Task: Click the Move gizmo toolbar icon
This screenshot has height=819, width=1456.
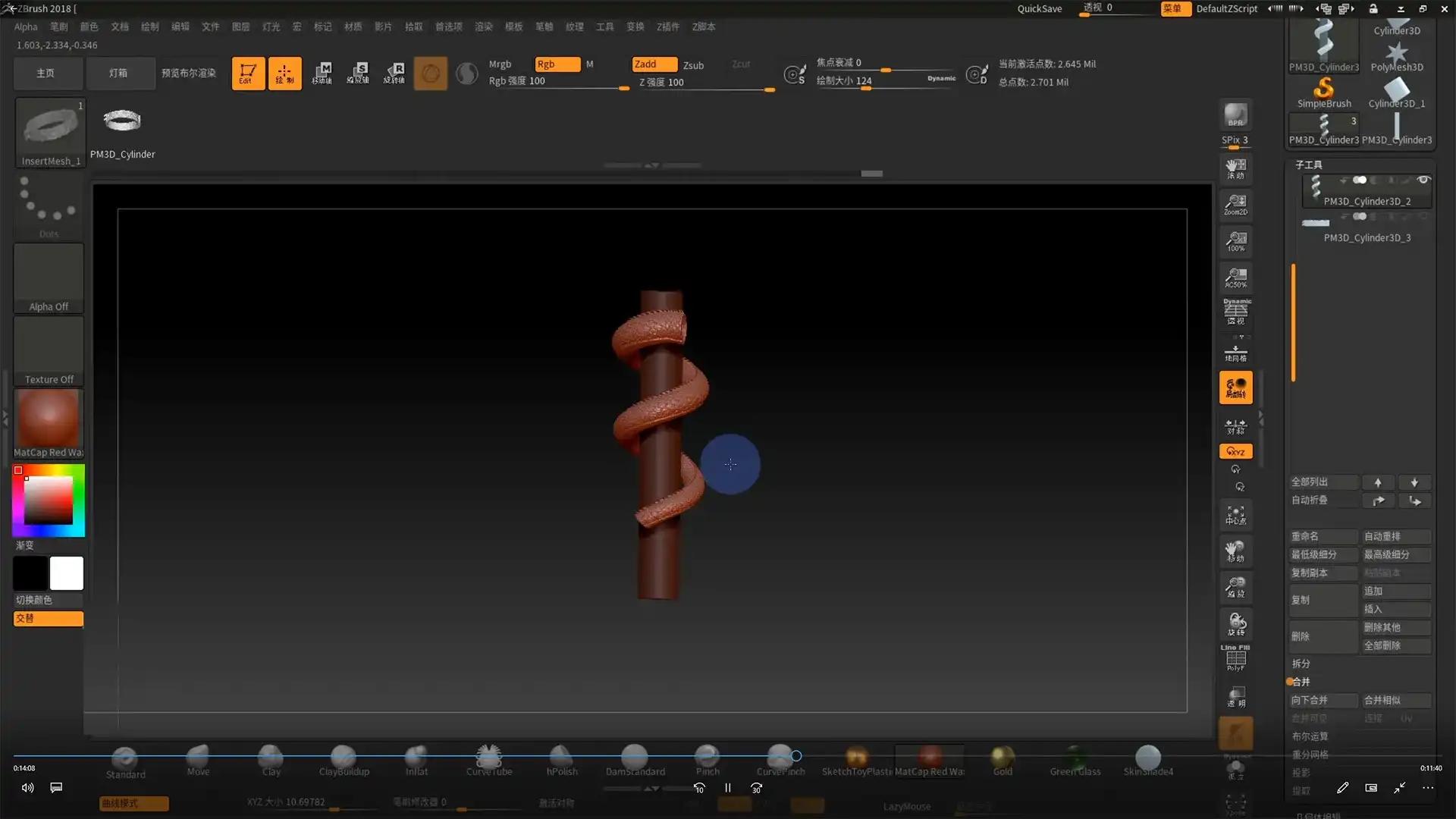Action: pyautogui.click(x=322, y=74)
